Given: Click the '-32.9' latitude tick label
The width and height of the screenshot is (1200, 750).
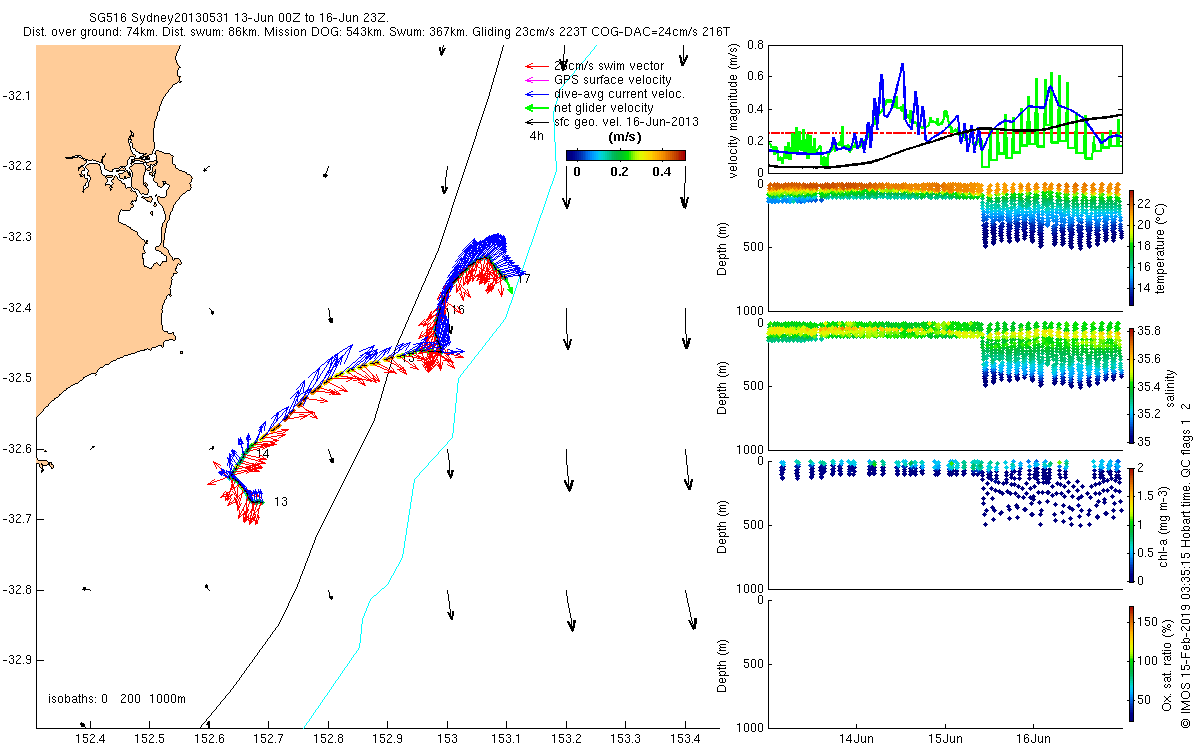Looking at the screenshot, I should pos(19,660).
